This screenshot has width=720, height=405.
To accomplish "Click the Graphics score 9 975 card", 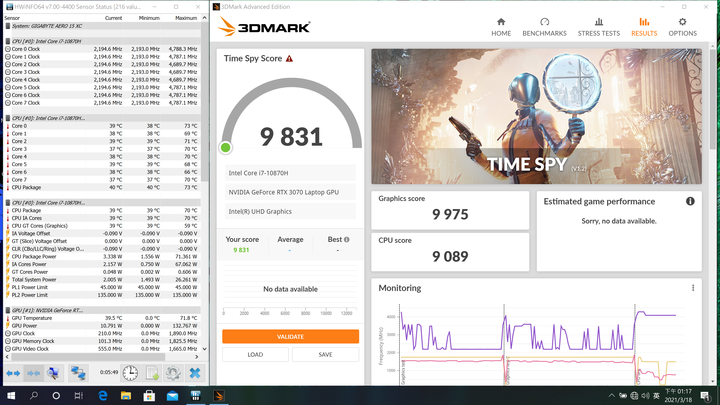I will (450, 210).
